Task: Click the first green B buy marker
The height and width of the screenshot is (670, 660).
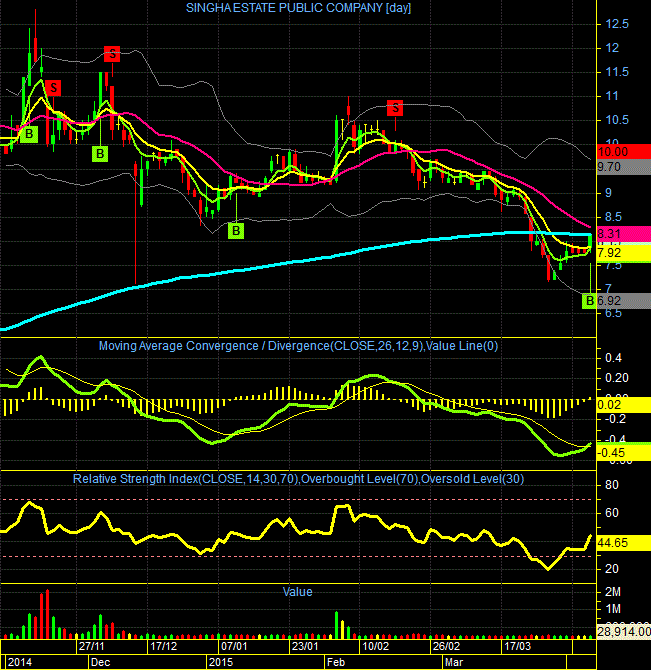Action: pyautogui.click(x=29, y=134)
